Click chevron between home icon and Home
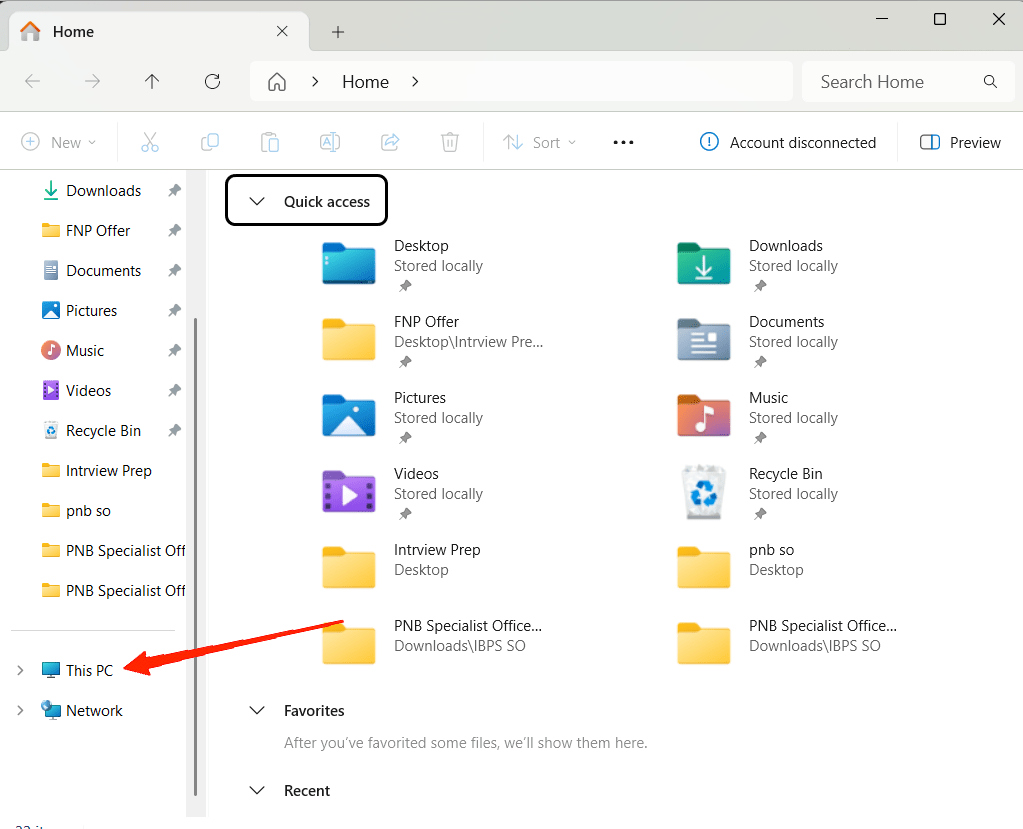The width and height of the screenshot is (1023, 829). 315,82
